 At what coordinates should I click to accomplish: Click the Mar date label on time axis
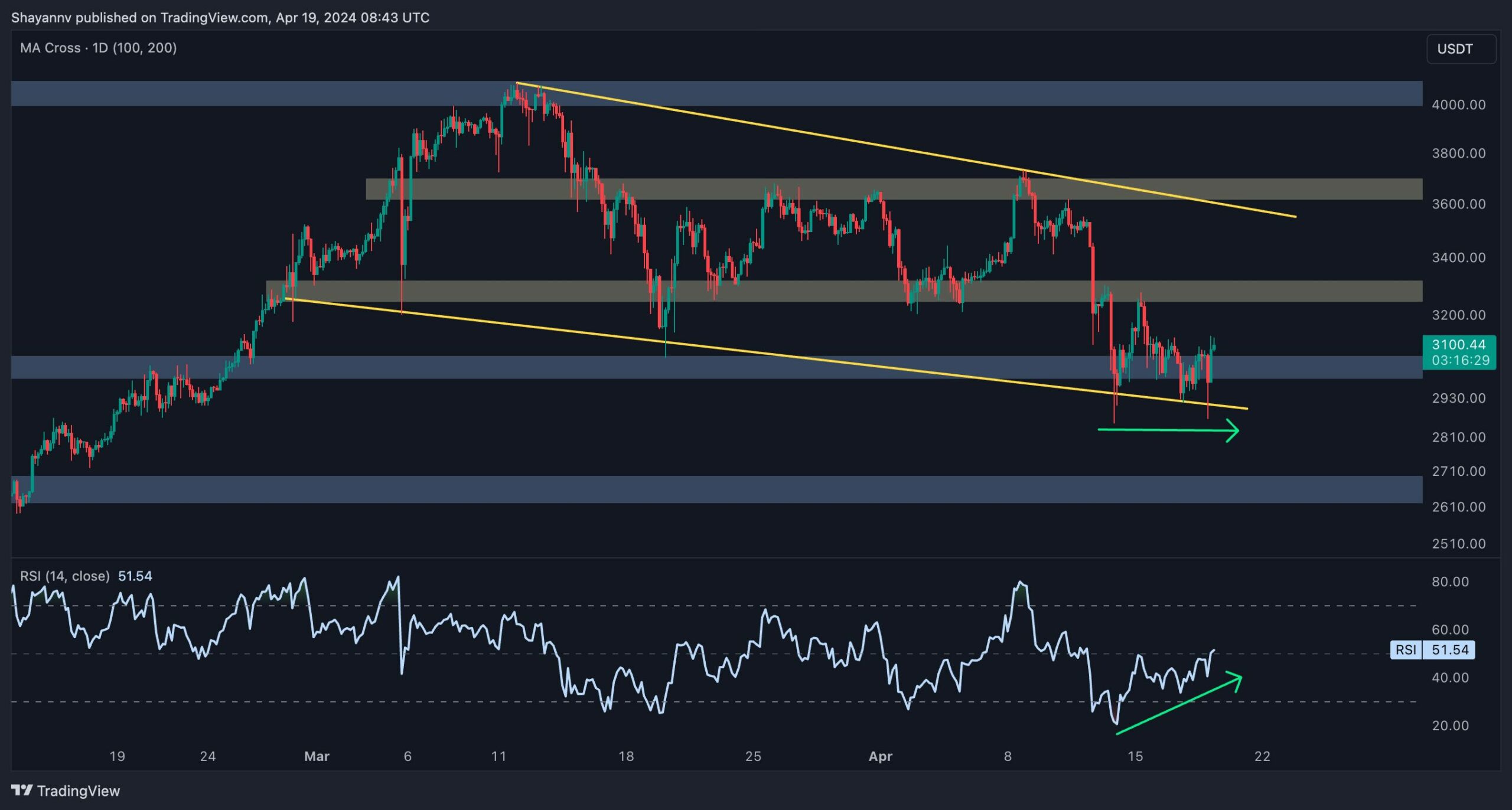click(317, 756)
